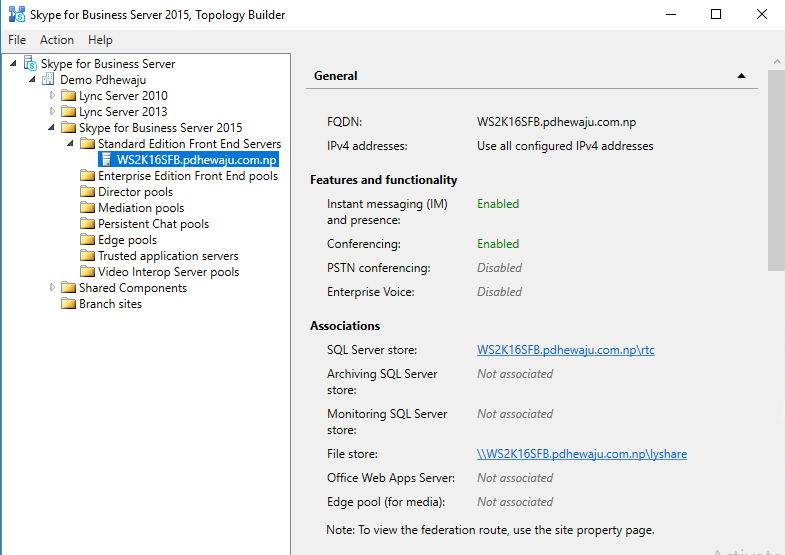This screenshot has height=555, width=785.
Task: Click 'Not associated' beside Edge pool (for media)
Action: [x=515, y=502]
